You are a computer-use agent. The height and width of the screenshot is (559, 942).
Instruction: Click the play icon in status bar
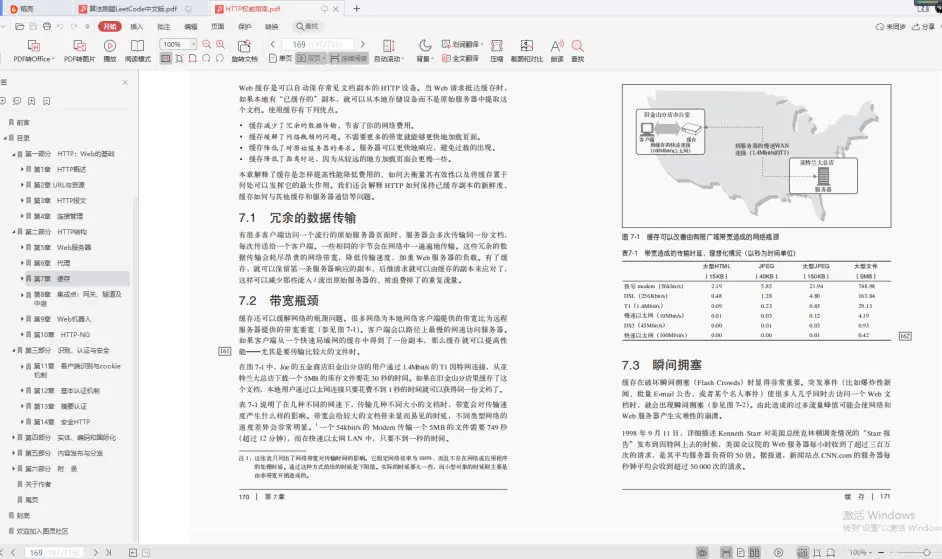[x=779, y=552]
